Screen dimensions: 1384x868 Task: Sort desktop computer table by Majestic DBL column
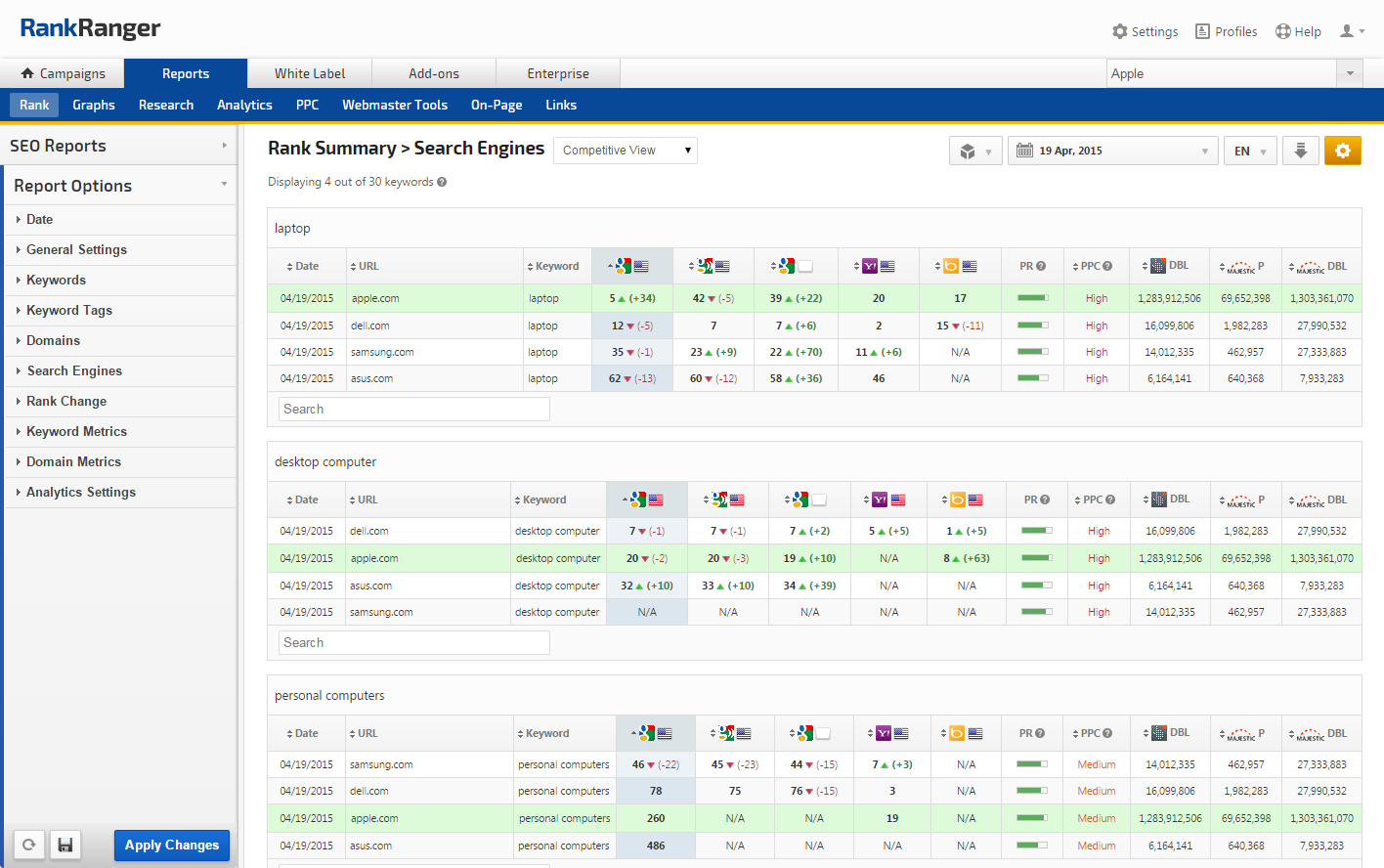[1321, 499]
